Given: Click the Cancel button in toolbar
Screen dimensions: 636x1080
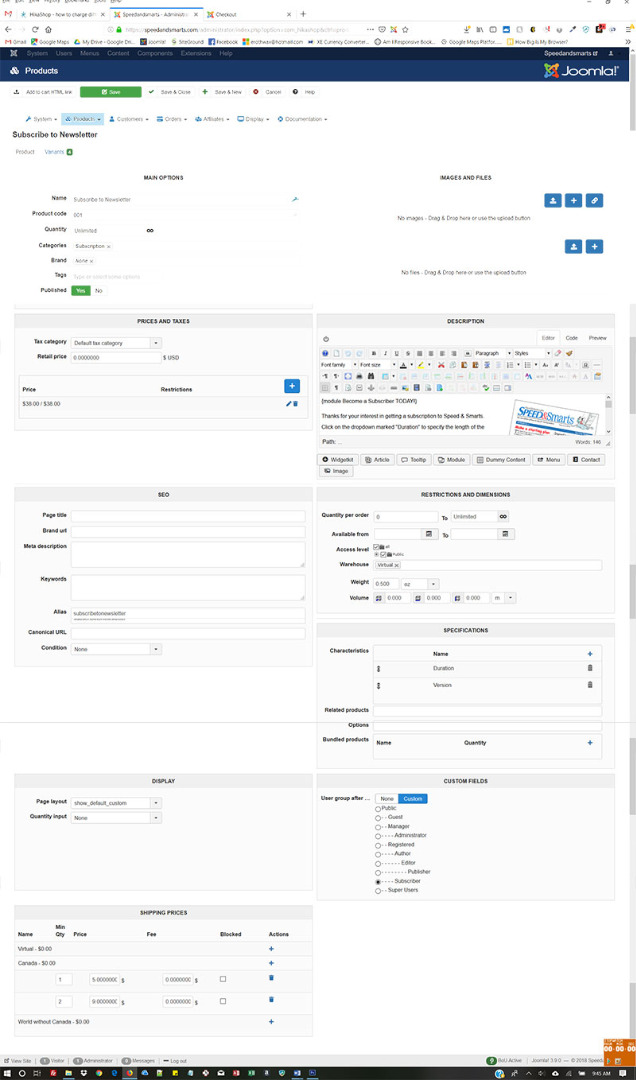Looking at the screenshot, I should [267, 92].
